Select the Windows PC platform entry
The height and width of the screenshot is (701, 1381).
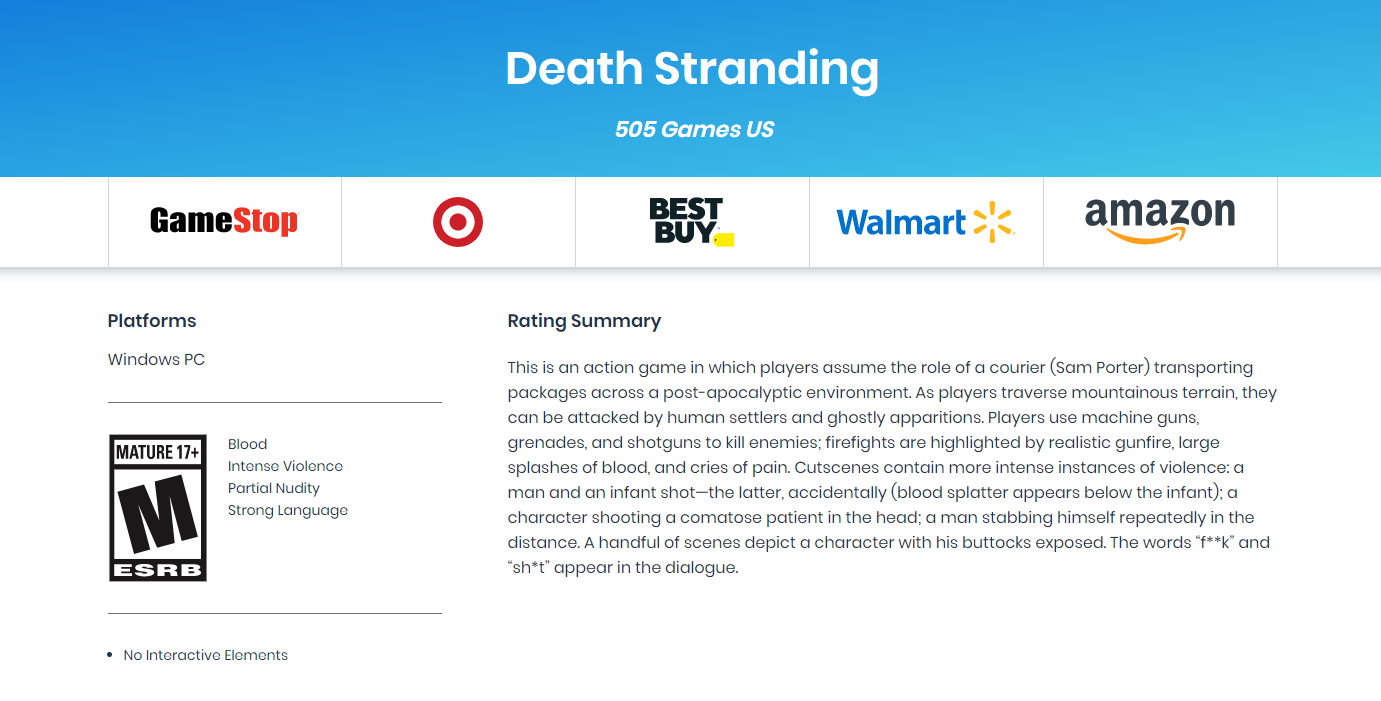point(156,360)
